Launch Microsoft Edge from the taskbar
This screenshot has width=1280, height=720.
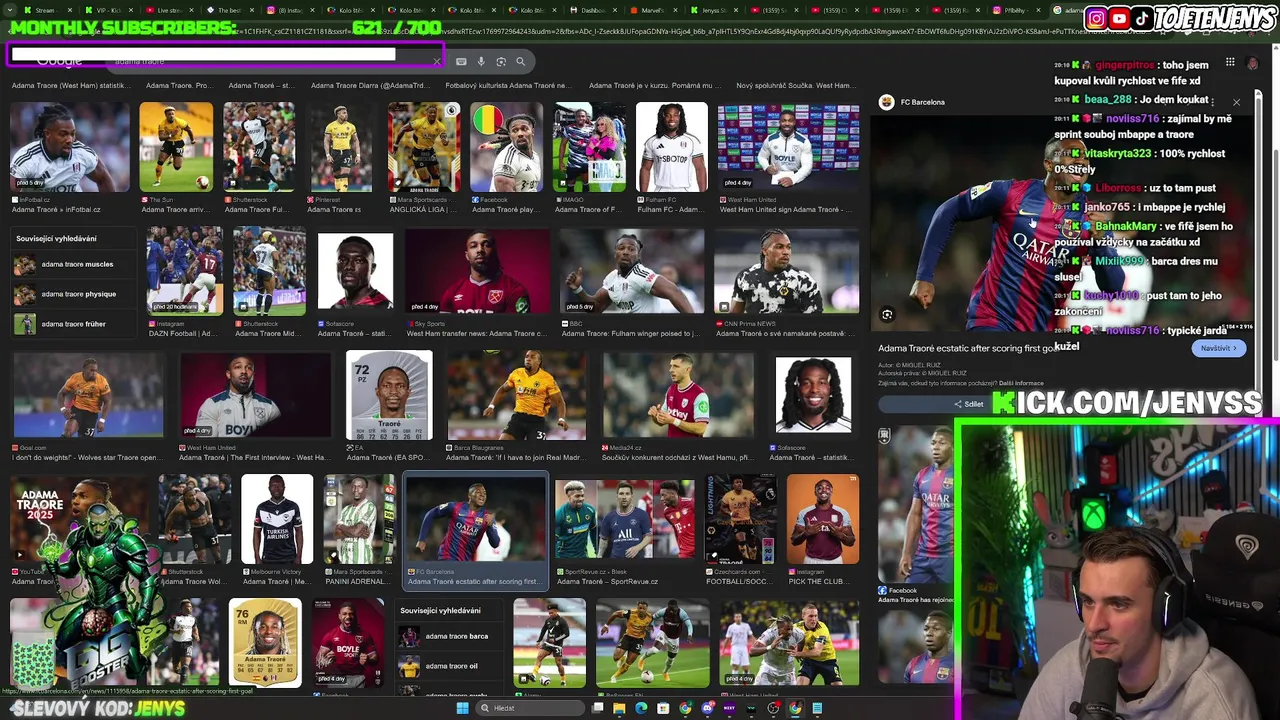coord(641,708)
